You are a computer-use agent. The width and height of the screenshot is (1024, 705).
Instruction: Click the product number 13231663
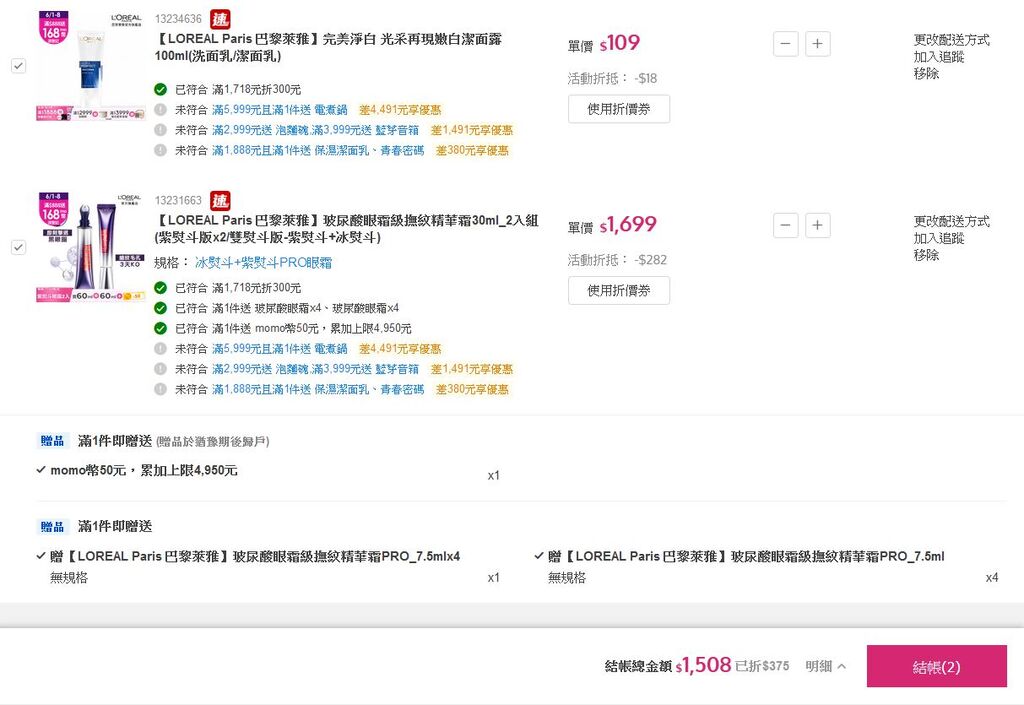tap(178, 200)
